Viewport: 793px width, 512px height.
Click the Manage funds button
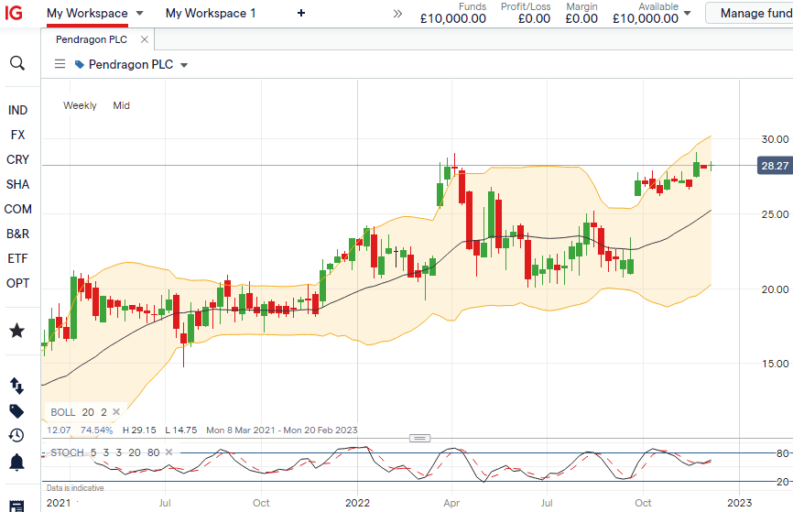point(749,13)
